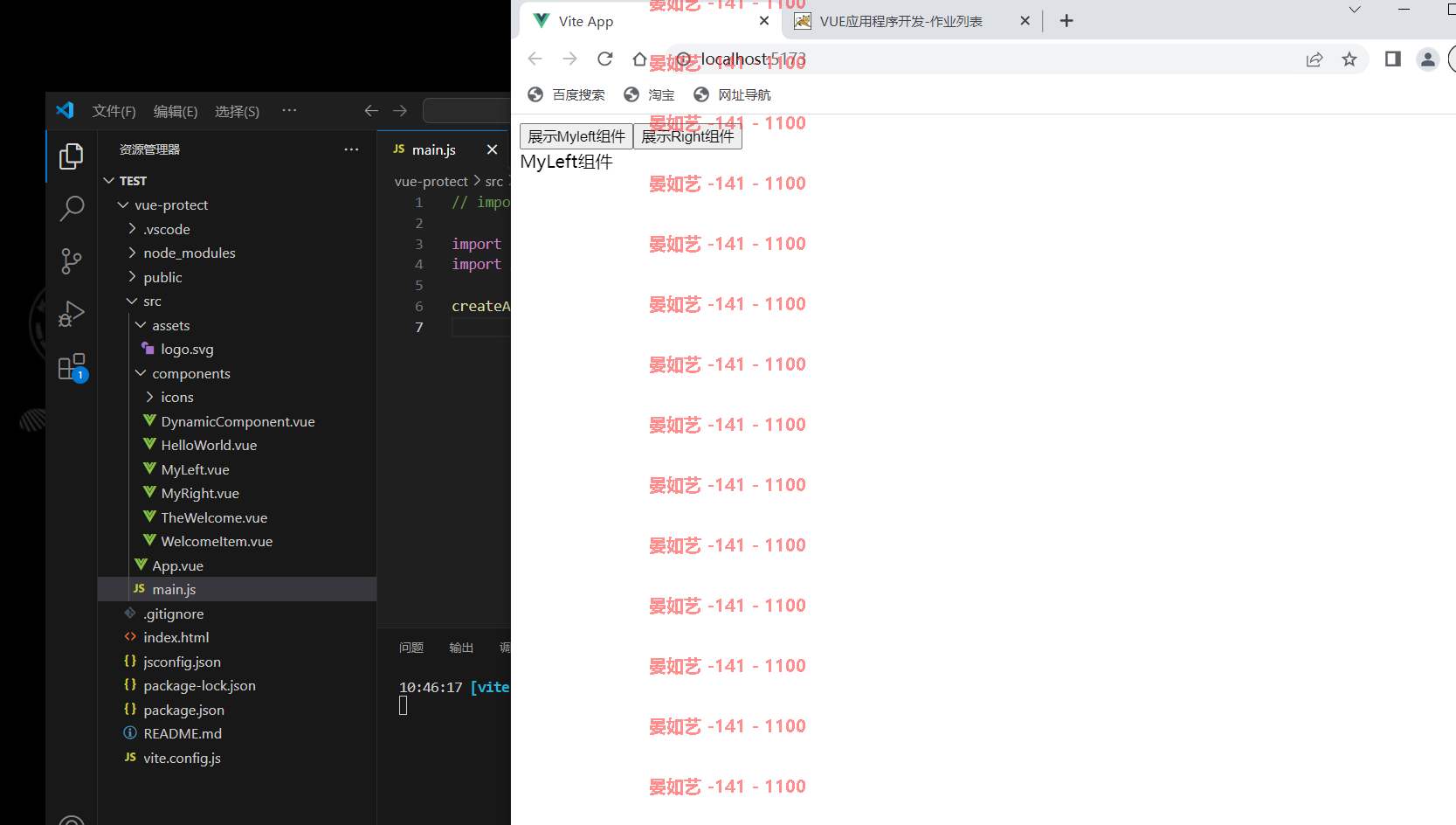Switch to 问题 panel tab
The height and width of the screenshot is (825, 1456).
tap(411, 648)
